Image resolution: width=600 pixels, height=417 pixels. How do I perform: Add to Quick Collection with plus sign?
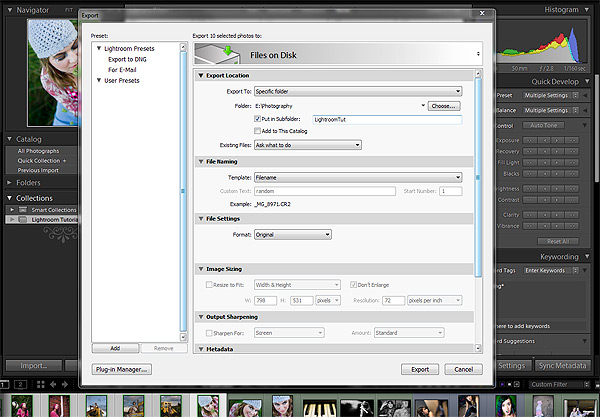point(64,161)
